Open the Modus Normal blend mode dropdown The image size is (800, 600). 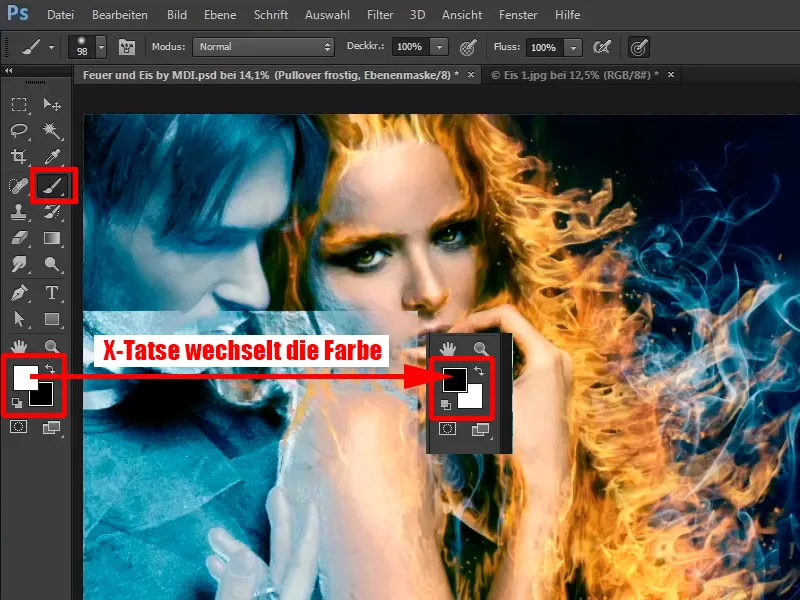tap(263, 47)
